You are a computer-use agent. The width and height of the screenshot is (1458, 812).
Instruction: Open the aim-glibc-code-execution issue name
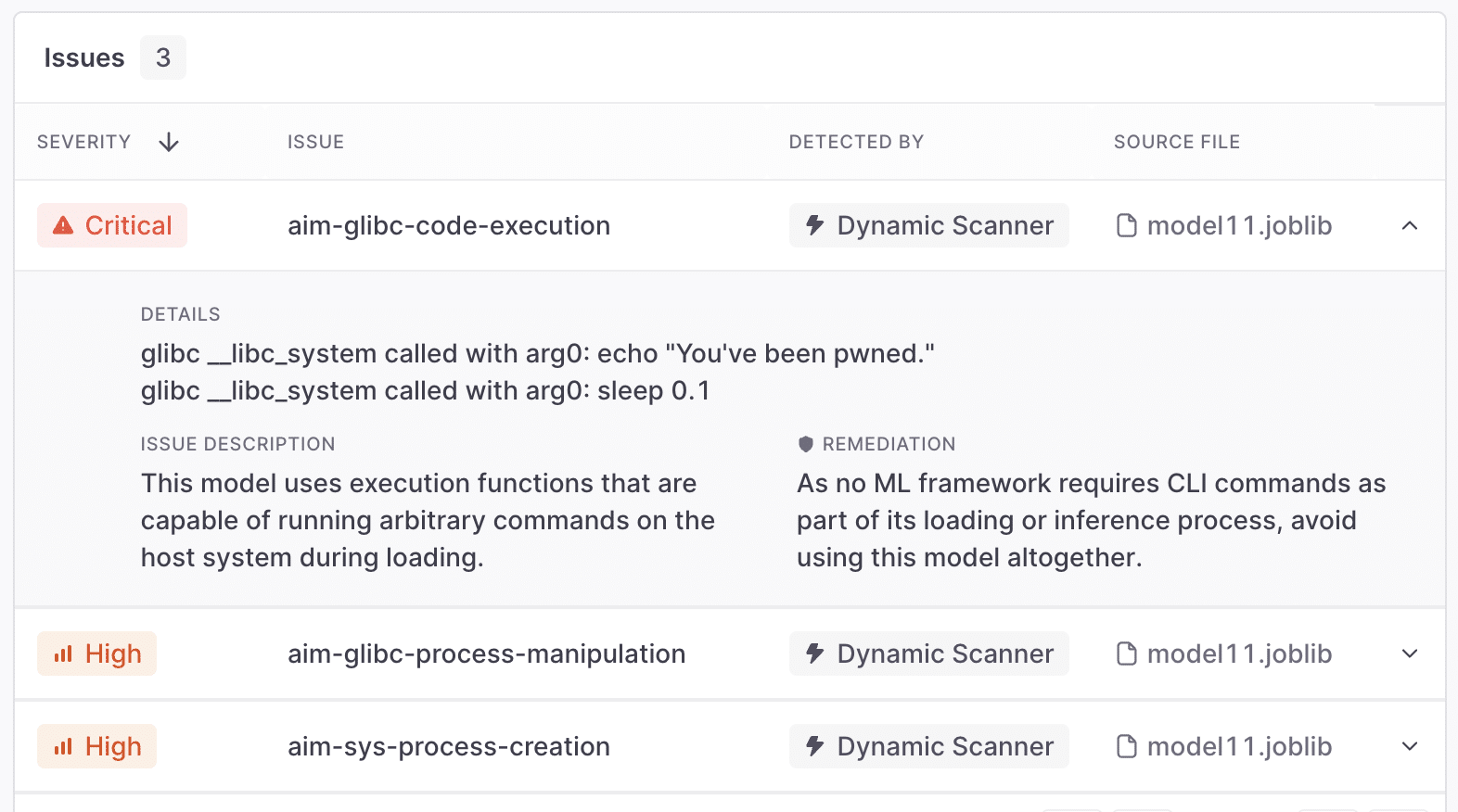pos(449,225)
